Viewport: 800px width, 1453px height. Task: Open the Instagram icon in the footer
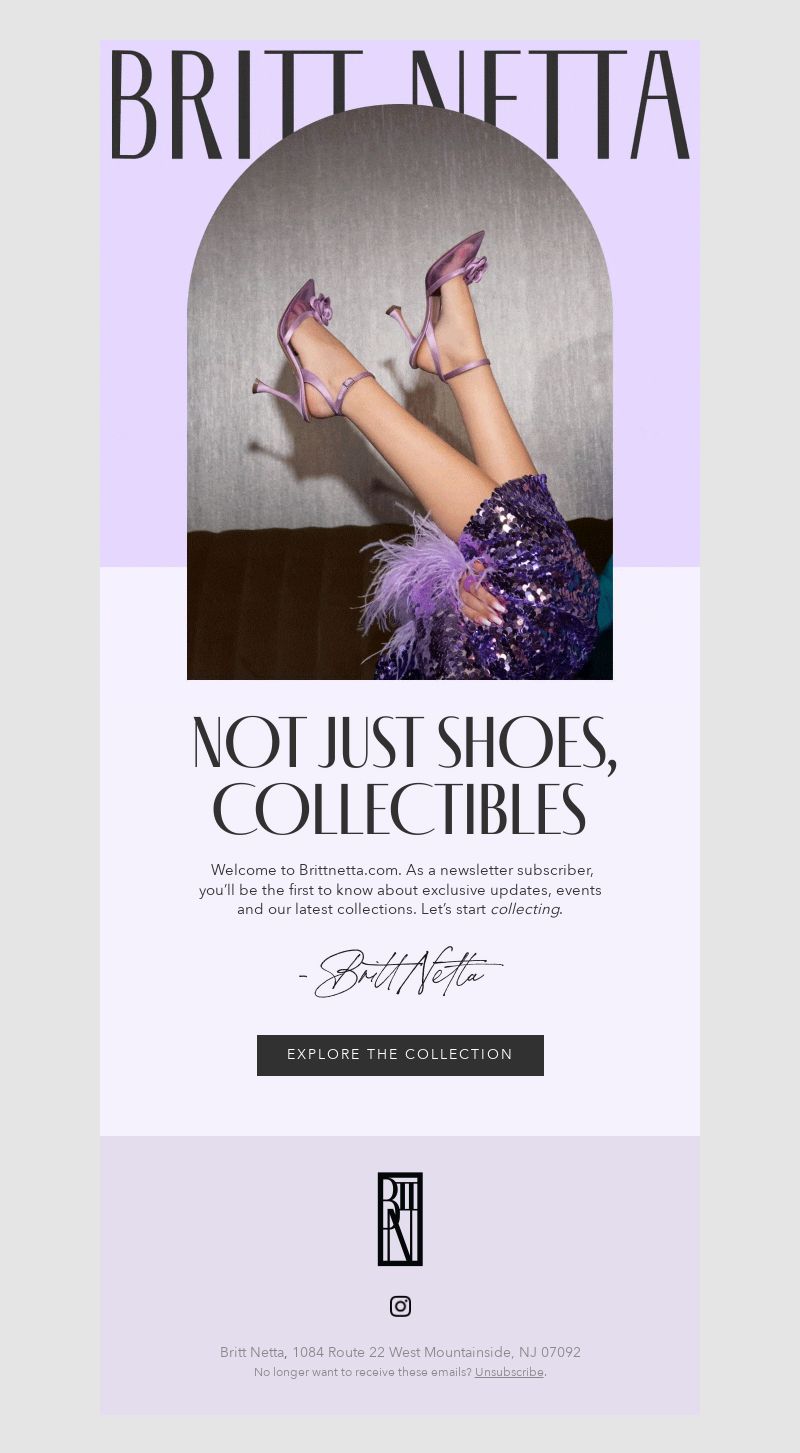click(400, 1306)
